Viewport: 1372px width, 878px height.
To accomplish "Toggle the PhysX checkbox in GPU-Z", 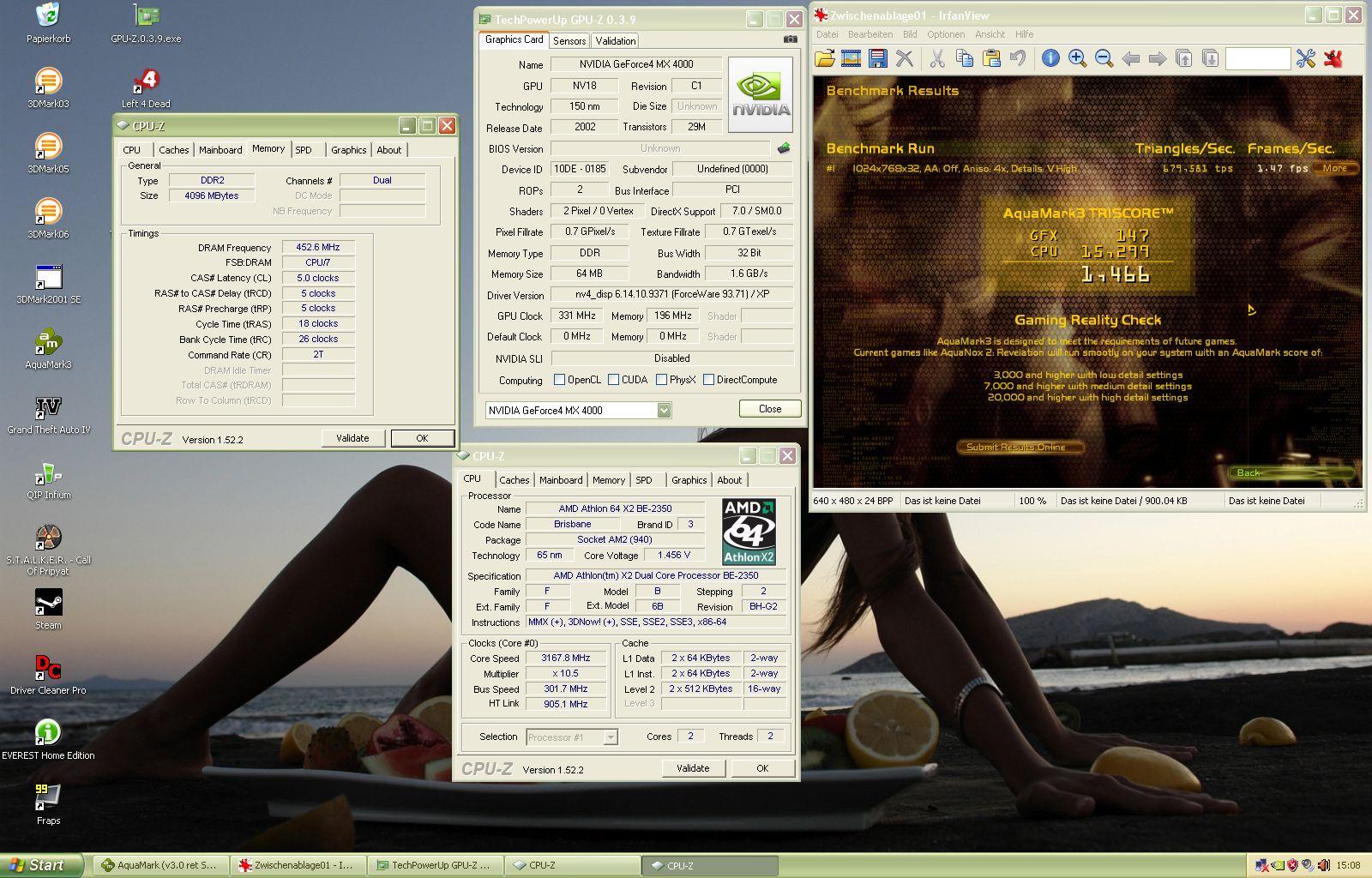I will (661, 380).
